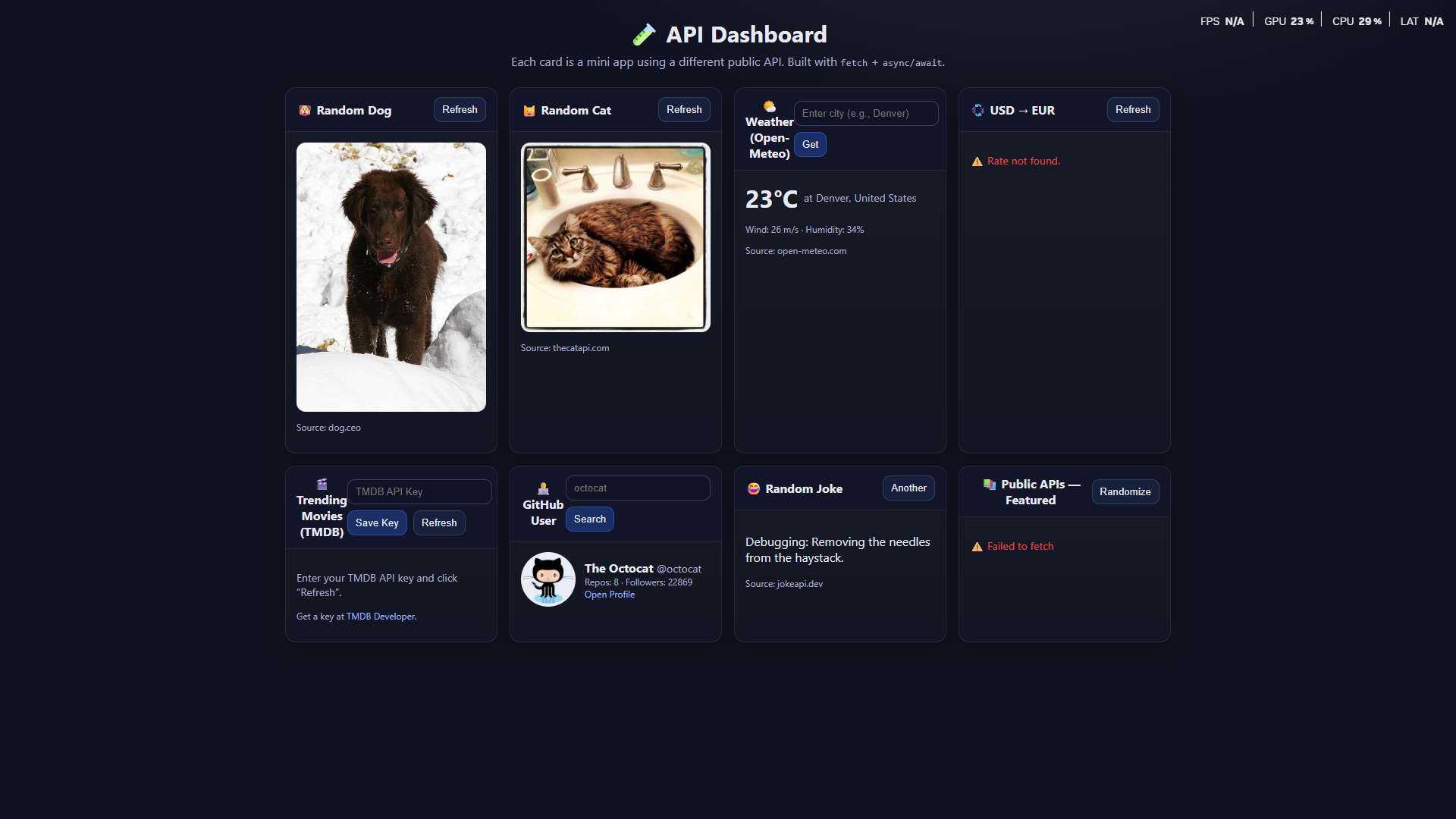Click The Octocat name heading
This screenshot has width=1456, height=819.
pyautogui.click(x=619, y=569)
